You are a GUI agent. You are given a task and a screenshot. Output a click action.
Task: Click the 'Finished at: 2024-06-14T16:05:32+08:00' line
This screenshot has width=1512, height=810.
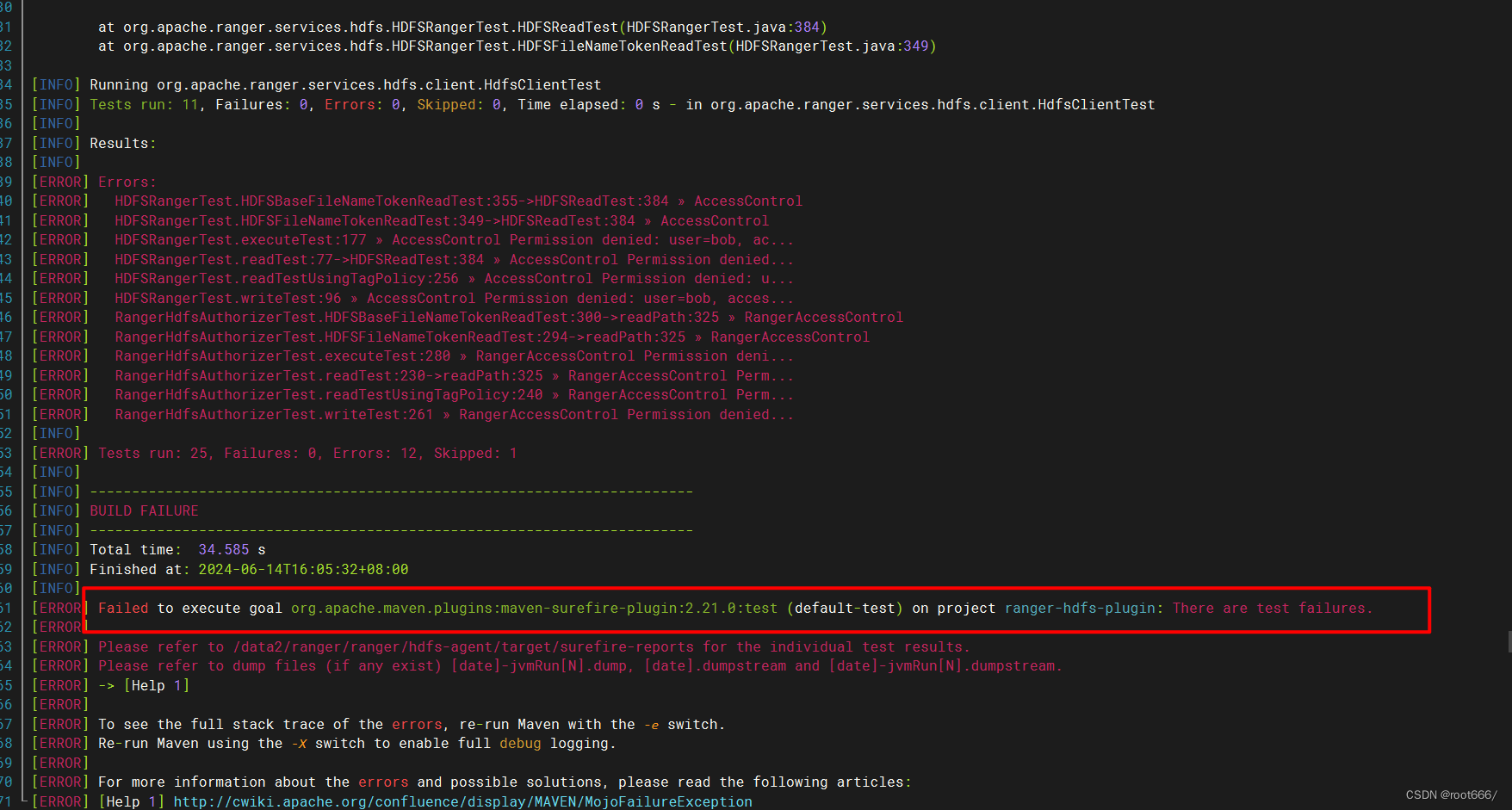pos(249,570)
